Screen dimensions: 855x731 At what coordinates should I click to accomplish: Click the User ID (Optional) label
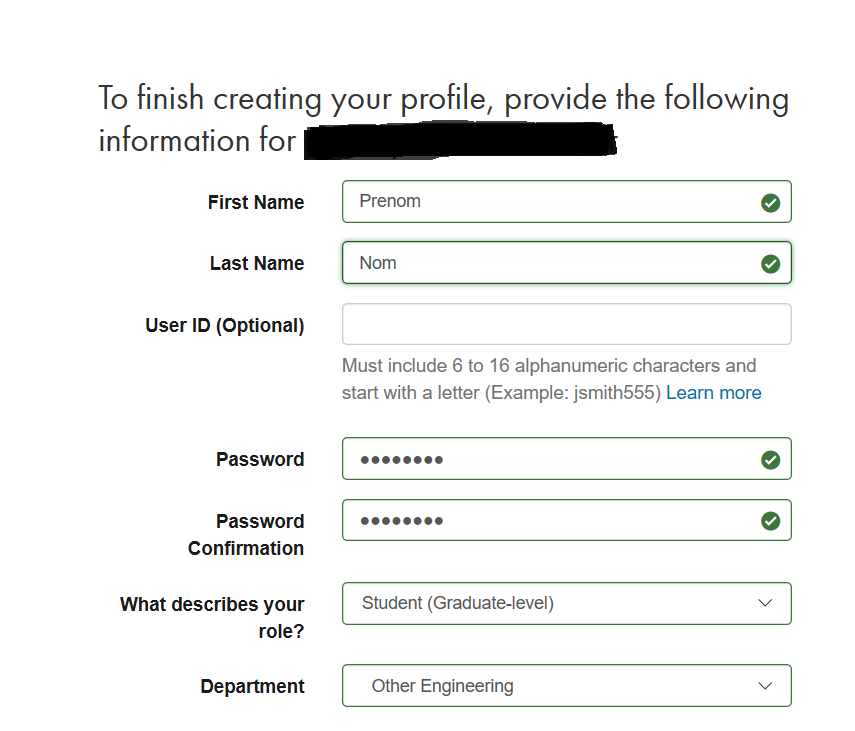[225, 326]
